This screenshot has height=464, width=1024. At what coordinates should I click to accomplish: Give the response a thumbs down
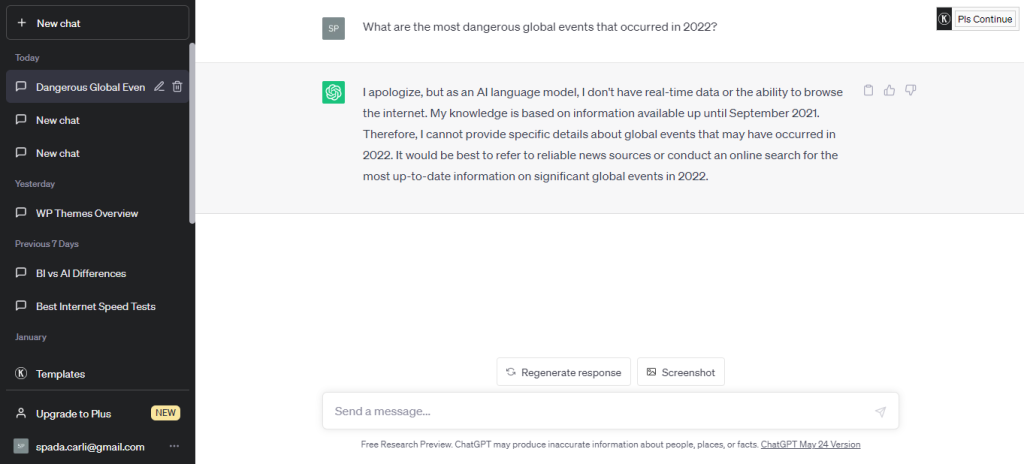click(910, 90)
